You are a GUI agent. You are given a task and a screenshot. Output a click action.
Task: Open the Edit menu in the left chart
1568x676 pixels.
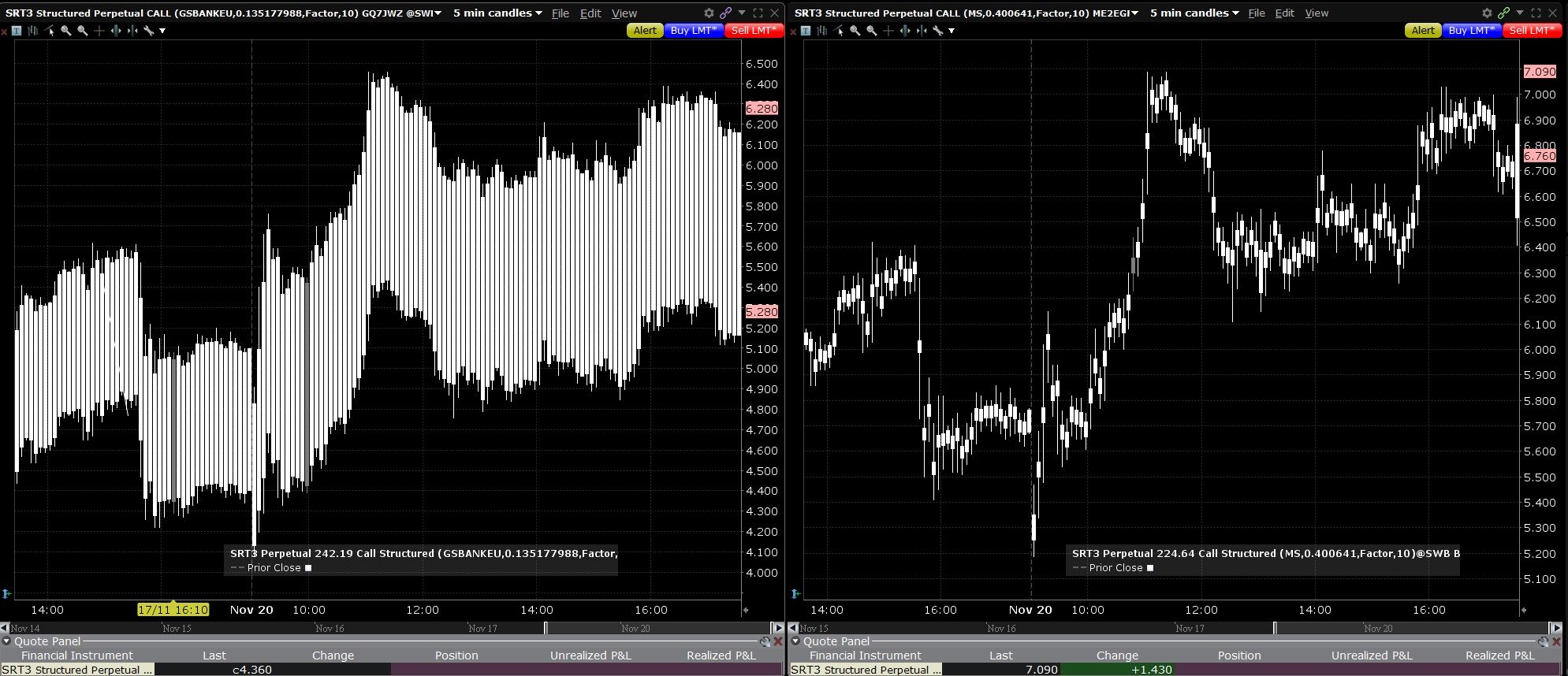[x=590, y=13]
